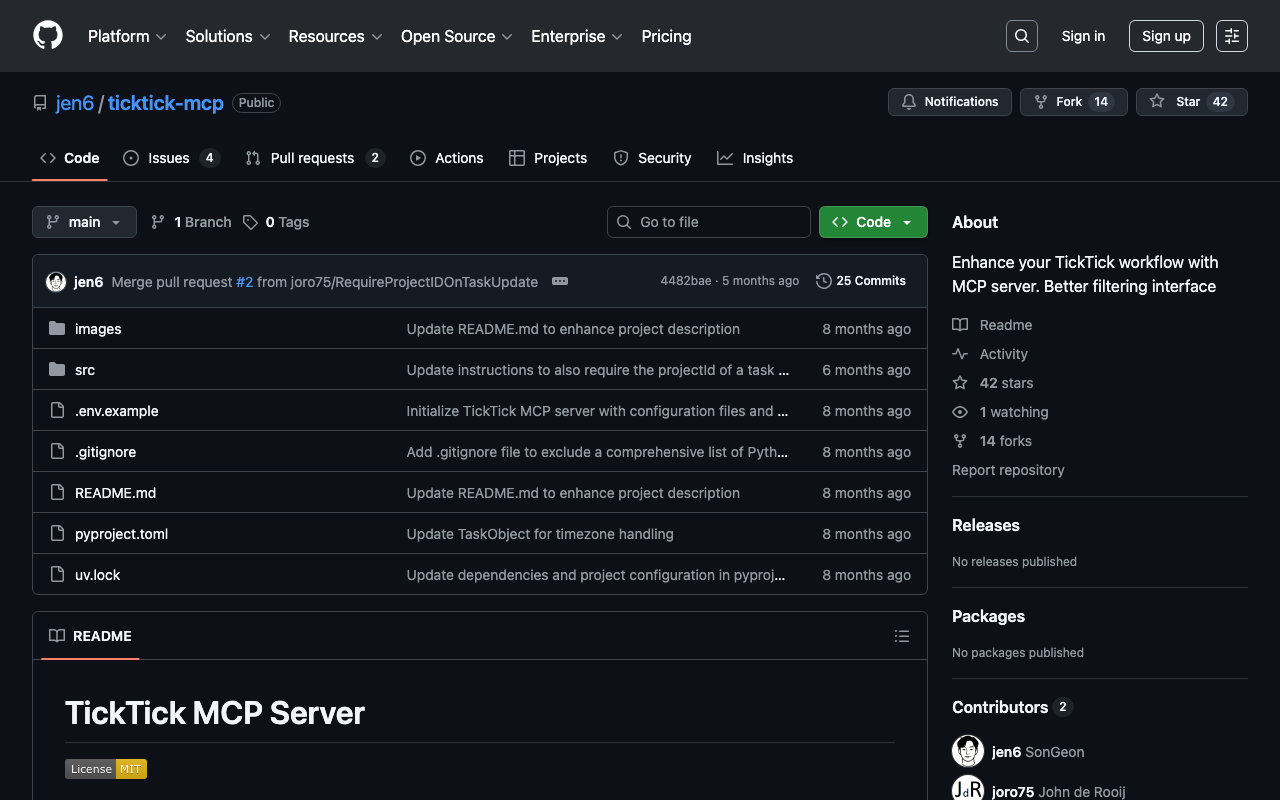This screenshot has height=800, width=1280.
Task: Click the GitHub logo icon
Action: [x=48, y=36]
